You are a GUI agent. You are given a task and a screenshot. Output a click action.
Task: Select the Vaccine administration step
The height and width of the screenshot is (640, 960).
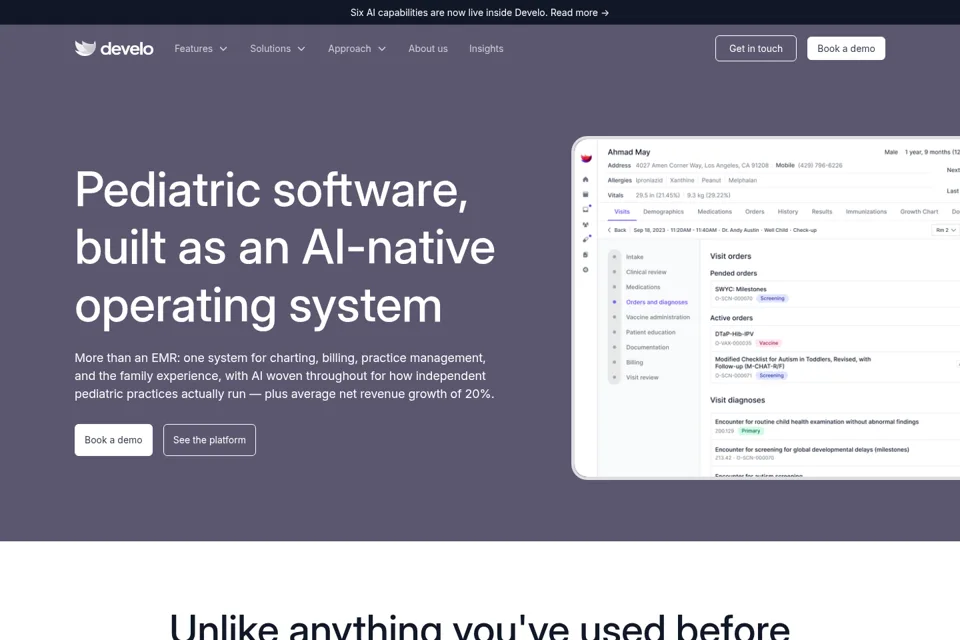(658, 317)
